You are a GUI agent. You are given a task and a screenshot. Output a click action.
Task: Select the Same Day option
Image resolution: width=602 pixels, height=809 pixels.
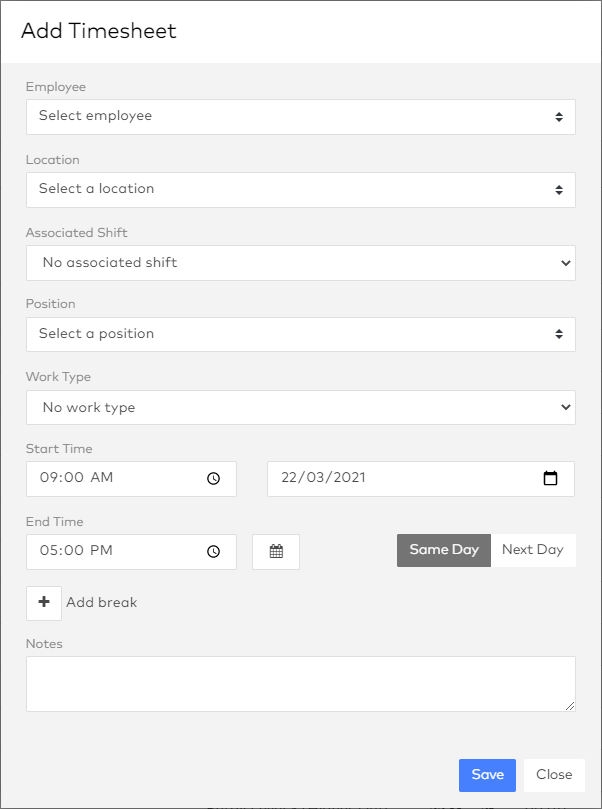point(443,550)
